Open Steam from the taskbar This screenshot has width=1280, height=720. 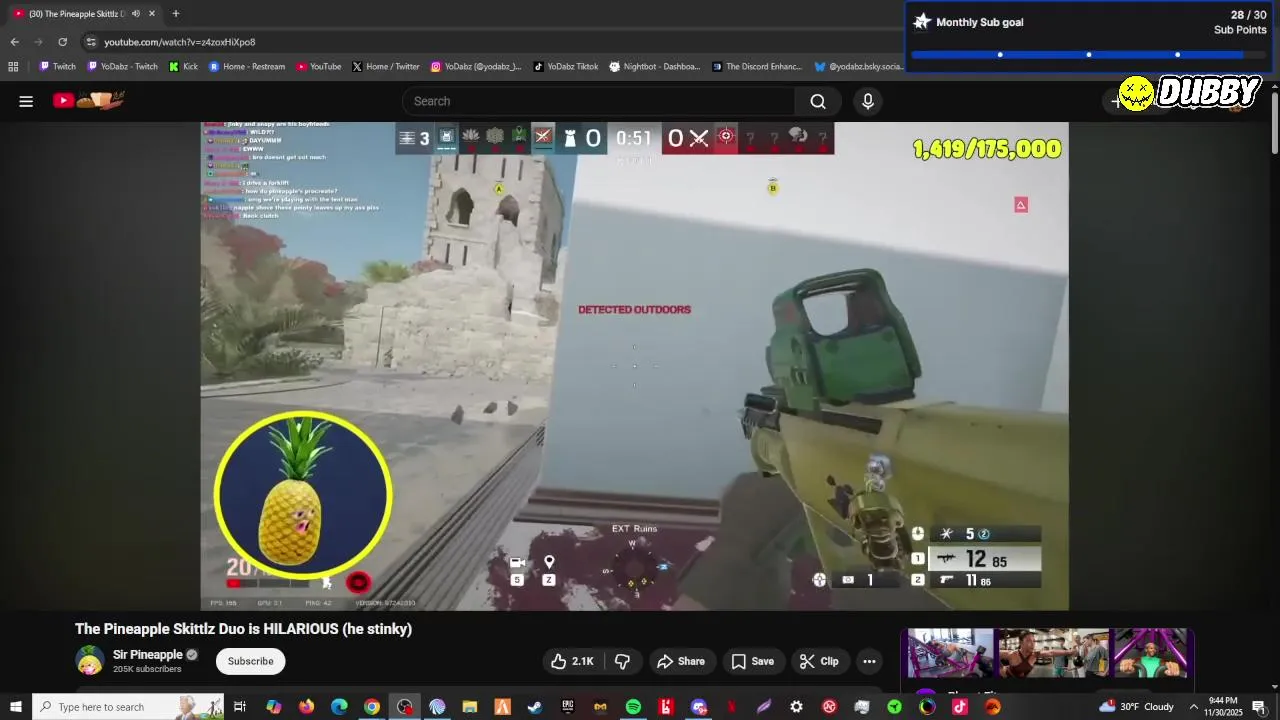pos(535,707)
